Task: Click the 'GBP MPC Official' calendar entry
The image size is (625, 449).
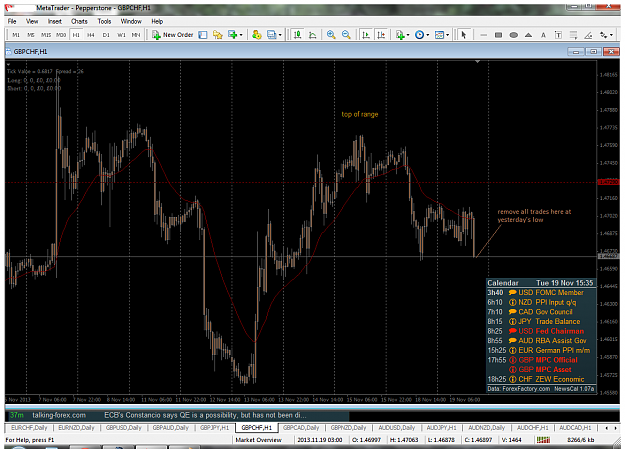Action: click(548, 360)
